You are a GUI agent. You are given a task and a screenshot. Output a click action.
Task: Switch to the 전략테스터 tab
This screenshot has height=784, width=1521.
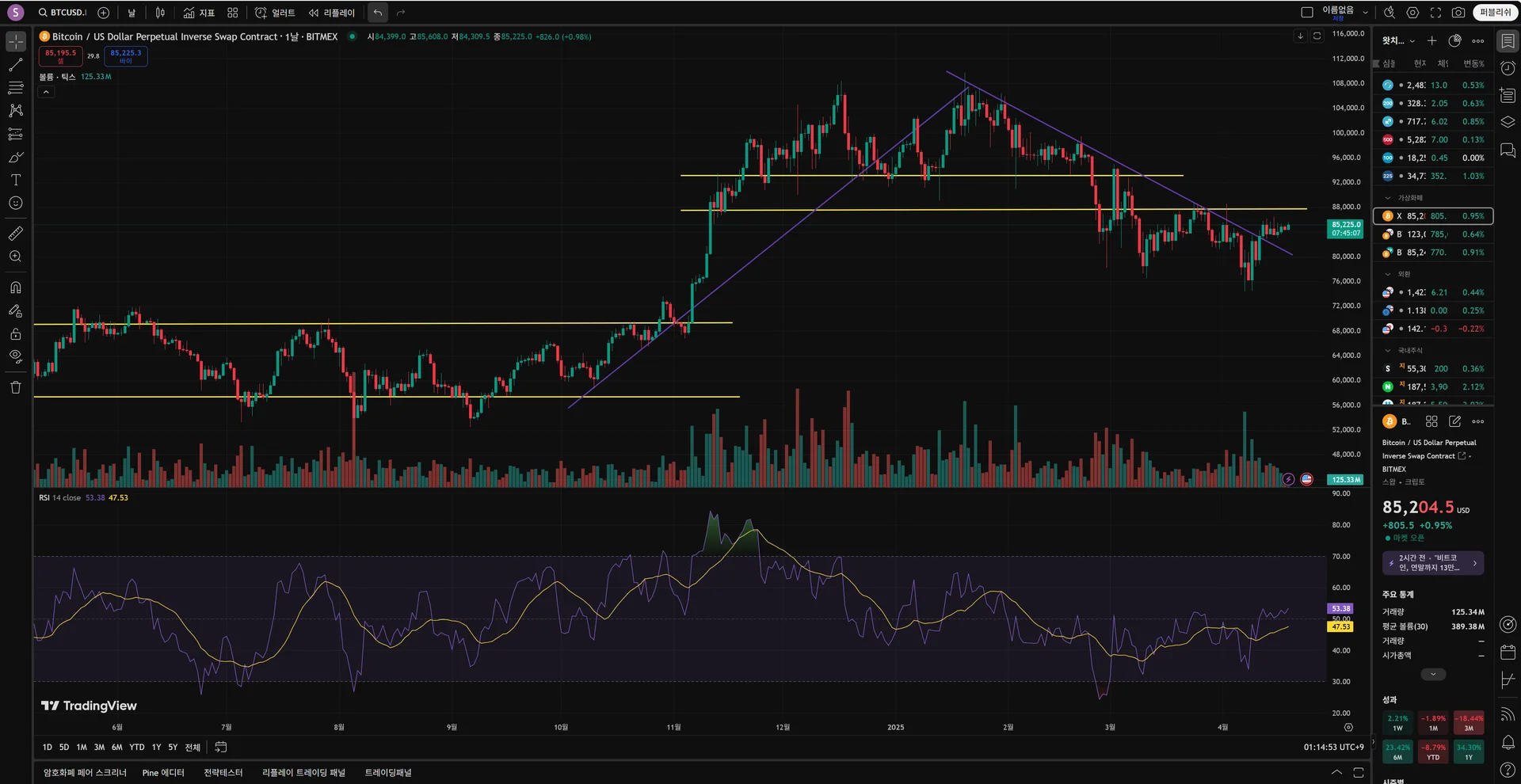[x=223, y=773]
